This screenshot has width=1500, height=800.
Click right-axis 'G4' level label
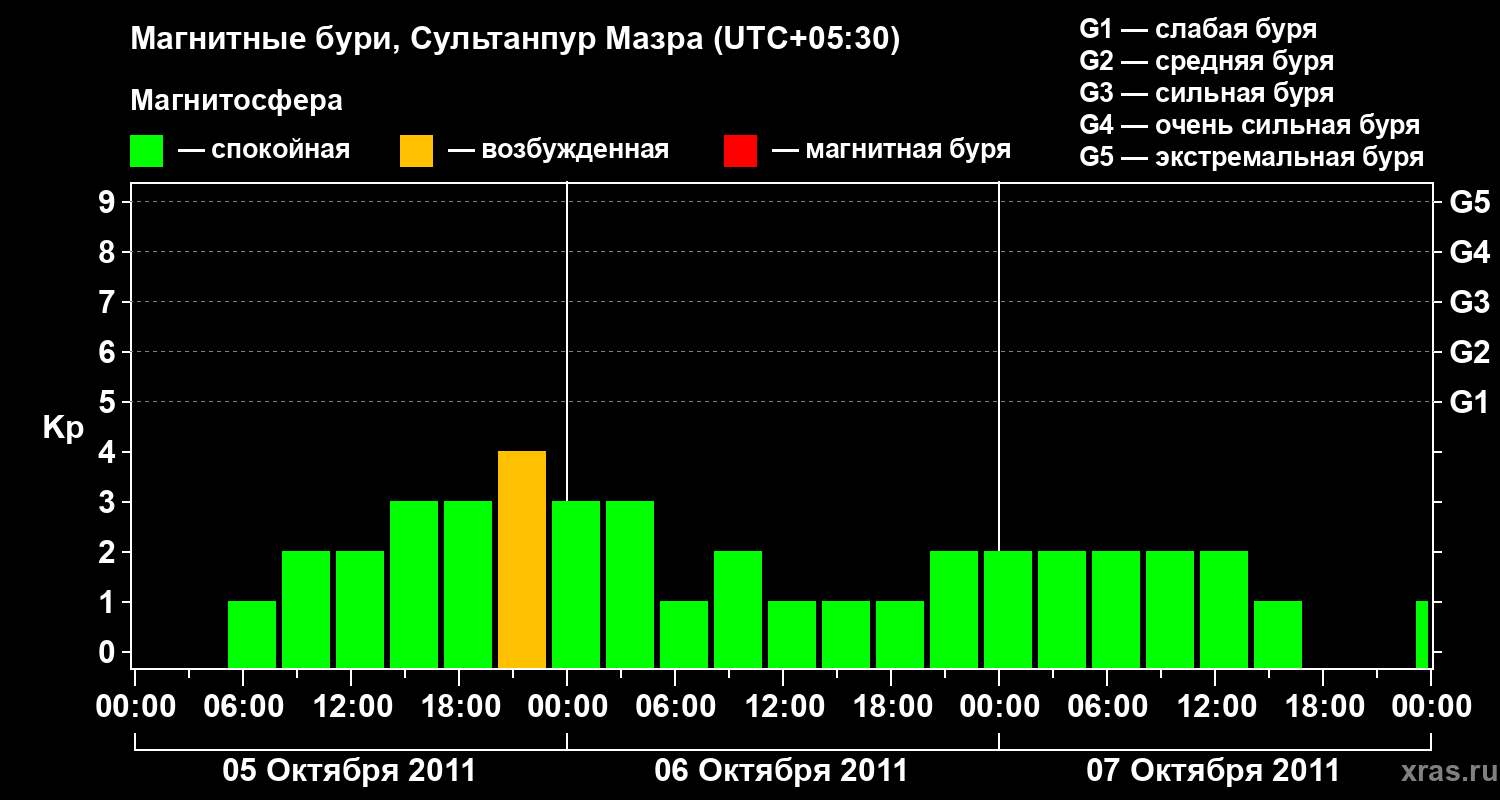point(1470,252)
